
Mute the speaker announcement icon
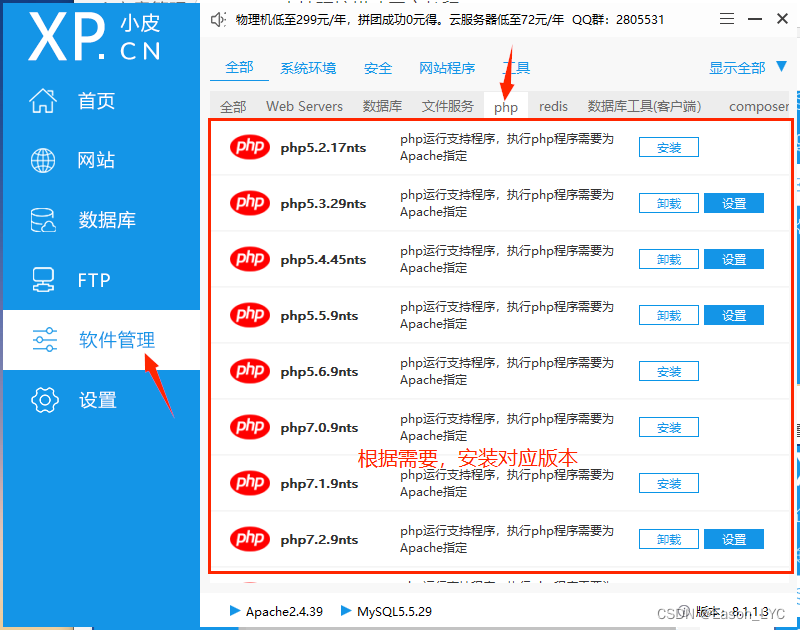click(x=218, y=20)
